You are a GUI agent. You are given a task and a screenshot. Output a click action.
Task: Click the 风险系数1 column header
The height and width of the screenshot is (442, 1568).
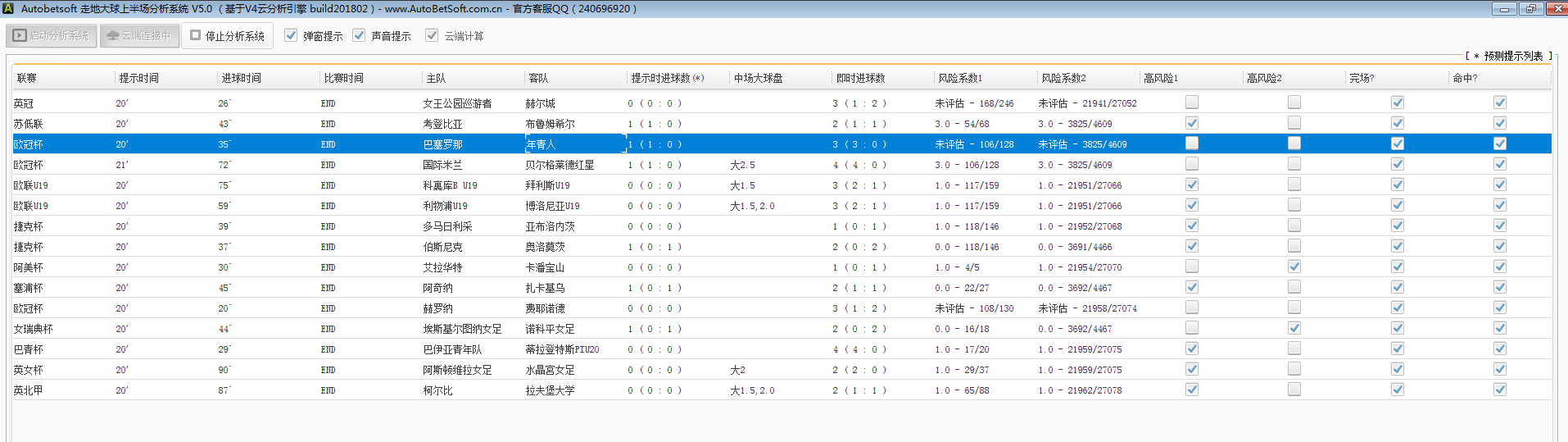(960, 78)
